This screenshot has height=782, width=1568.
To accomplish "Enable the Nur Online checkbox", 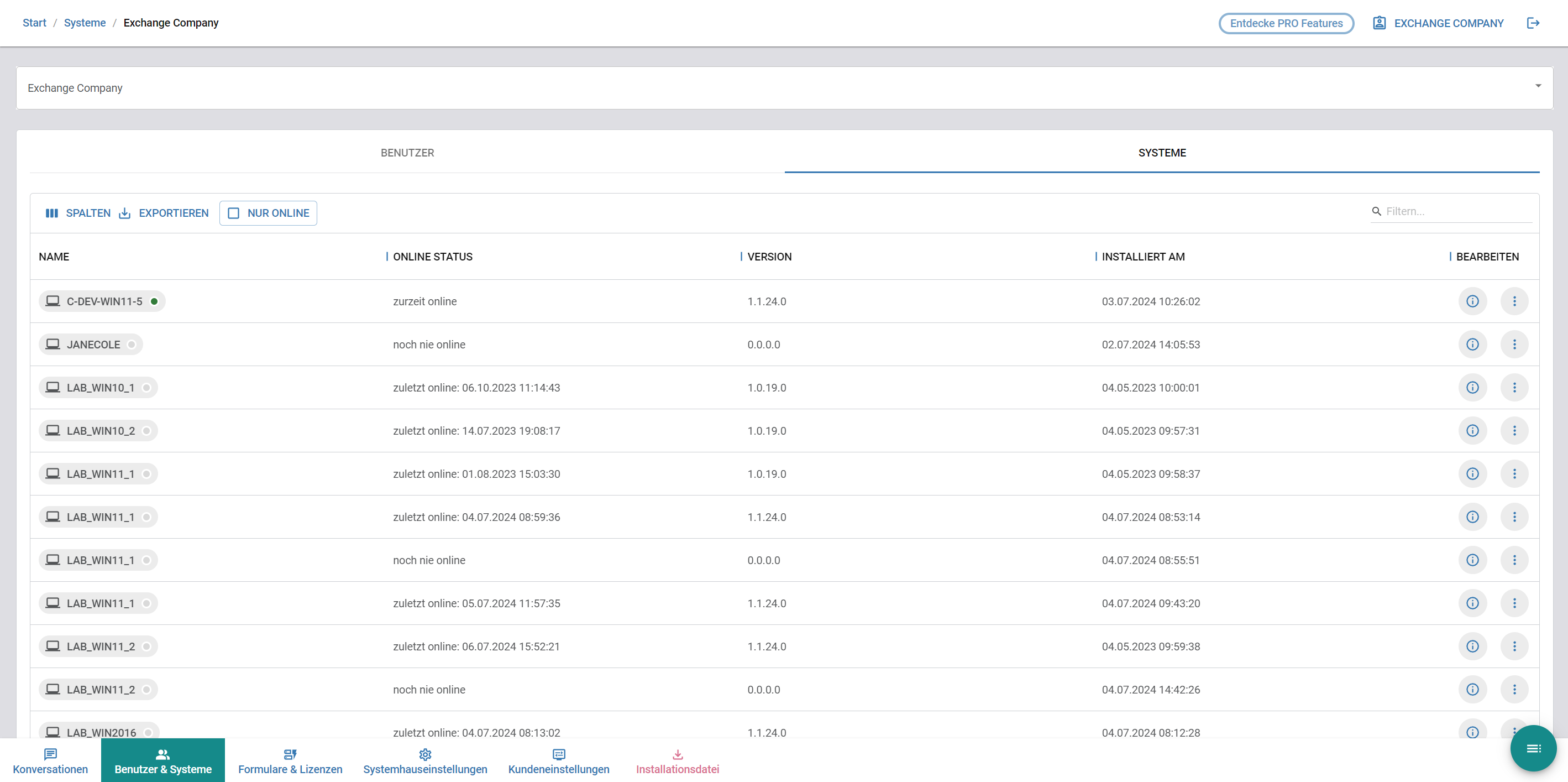I will [234, 213].
